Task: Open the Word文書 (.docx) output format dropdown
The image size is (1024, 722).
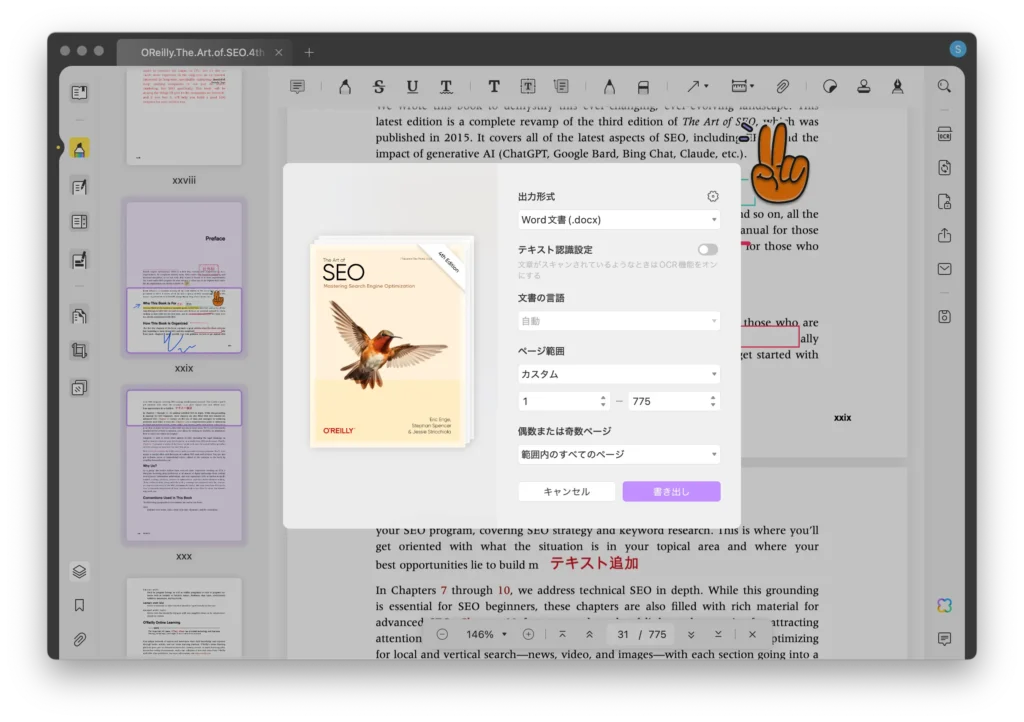Action: (x=618, y=220)
